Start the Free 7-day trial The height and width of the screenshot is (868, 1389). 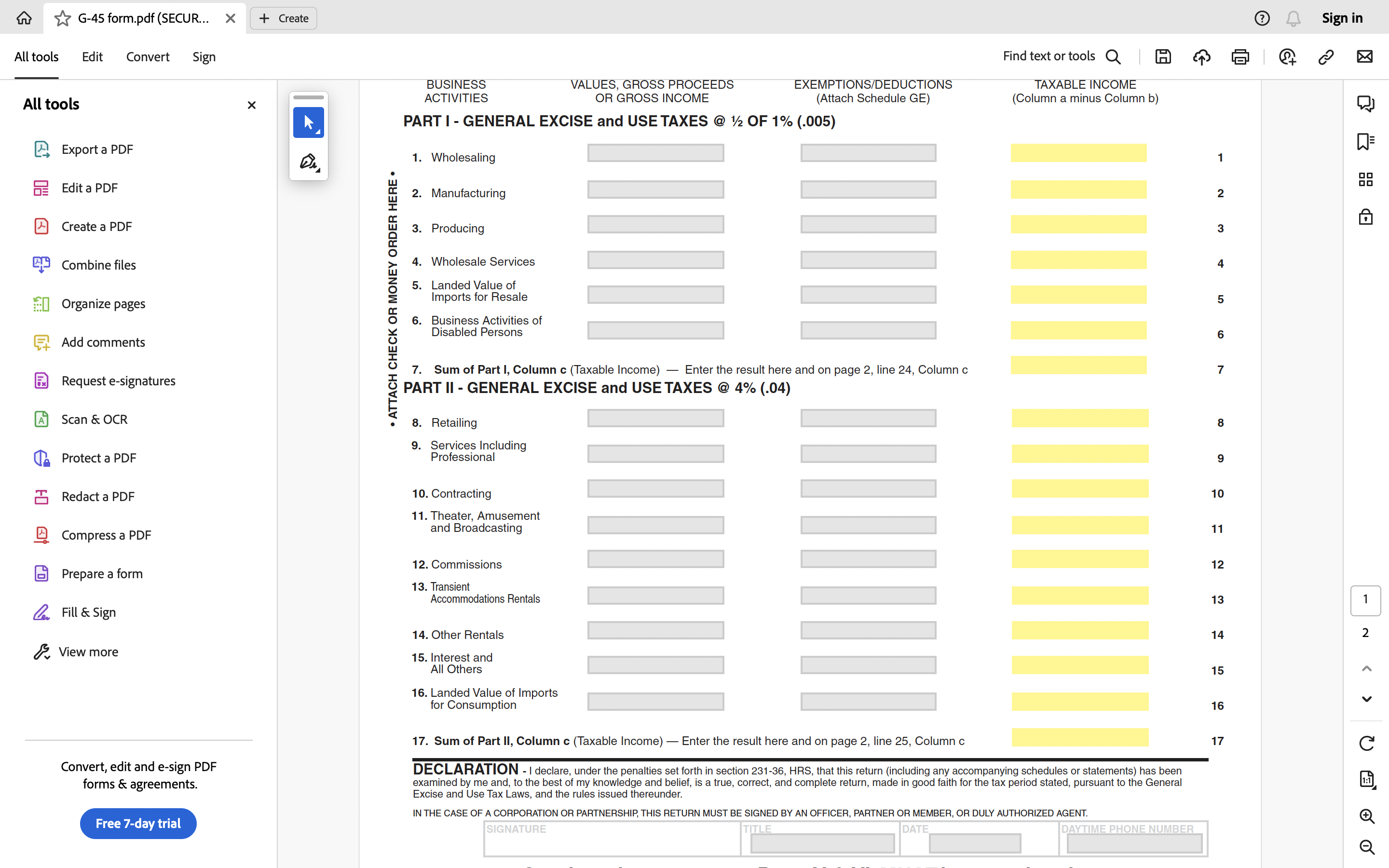pyautogui.click(x=138, y=823)
